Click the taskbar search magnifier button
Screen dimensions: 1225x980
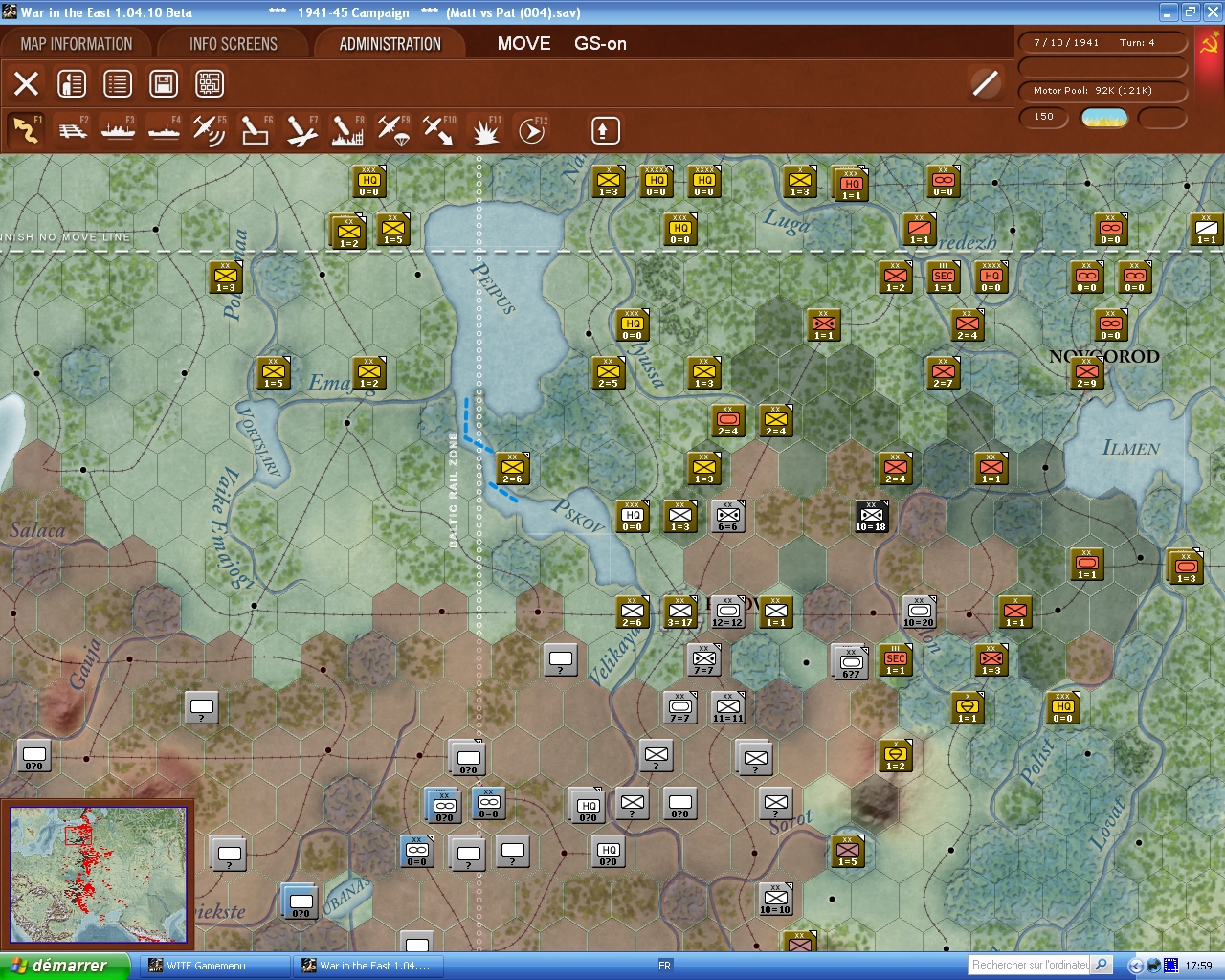[1102, 965]
